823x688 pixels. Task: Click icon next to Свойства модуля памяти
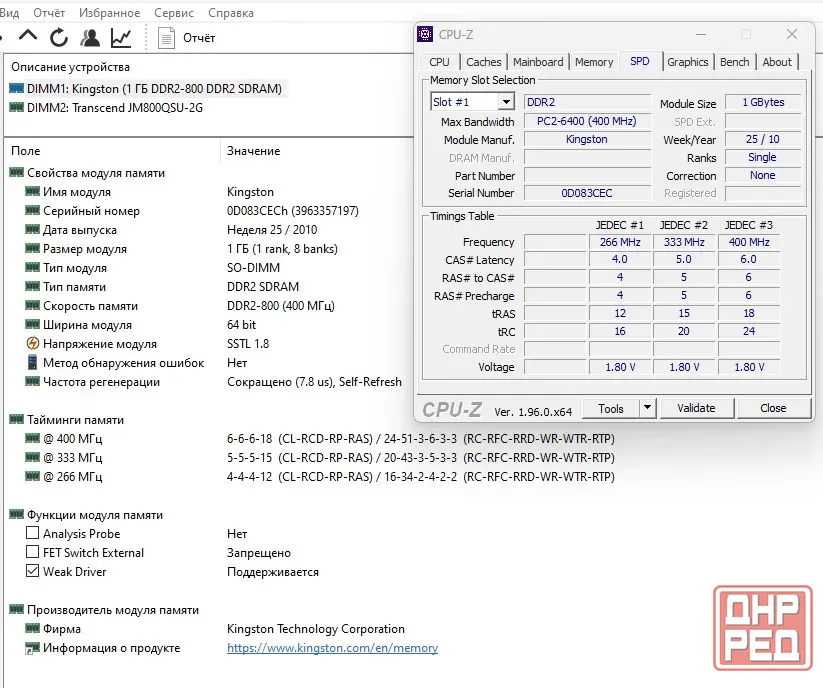[x=16, y=172]
